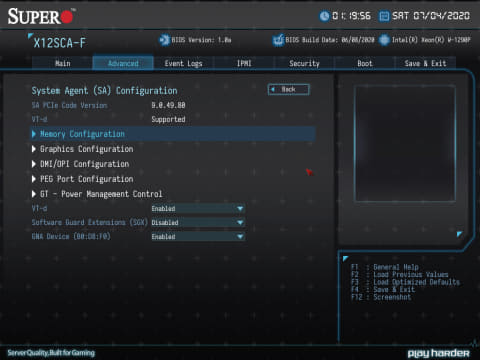The height and width of the screenshot is (360, 480).
Task: Select the Advanced tab
Action: coord(123,63)
